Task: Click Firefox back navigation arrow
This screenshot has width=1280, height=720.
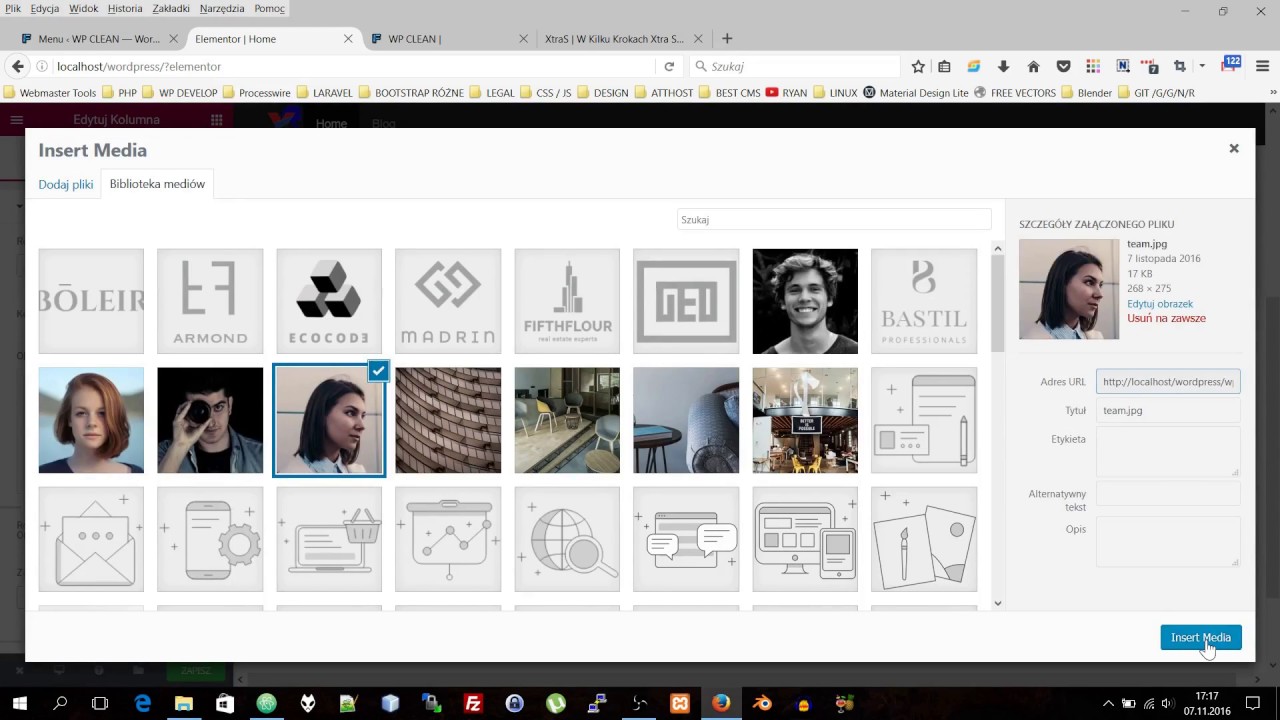Action: coord(17,66)
